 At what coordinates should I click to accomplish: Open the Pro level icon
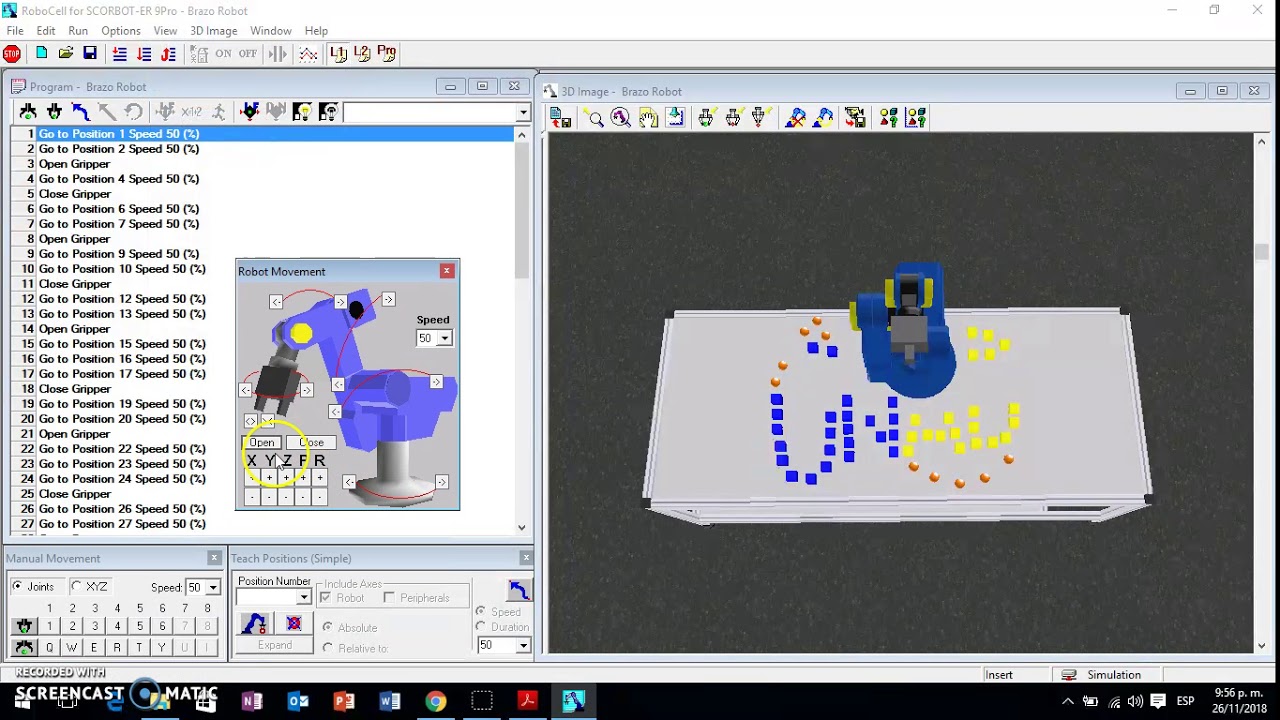(x=386, y=54)
